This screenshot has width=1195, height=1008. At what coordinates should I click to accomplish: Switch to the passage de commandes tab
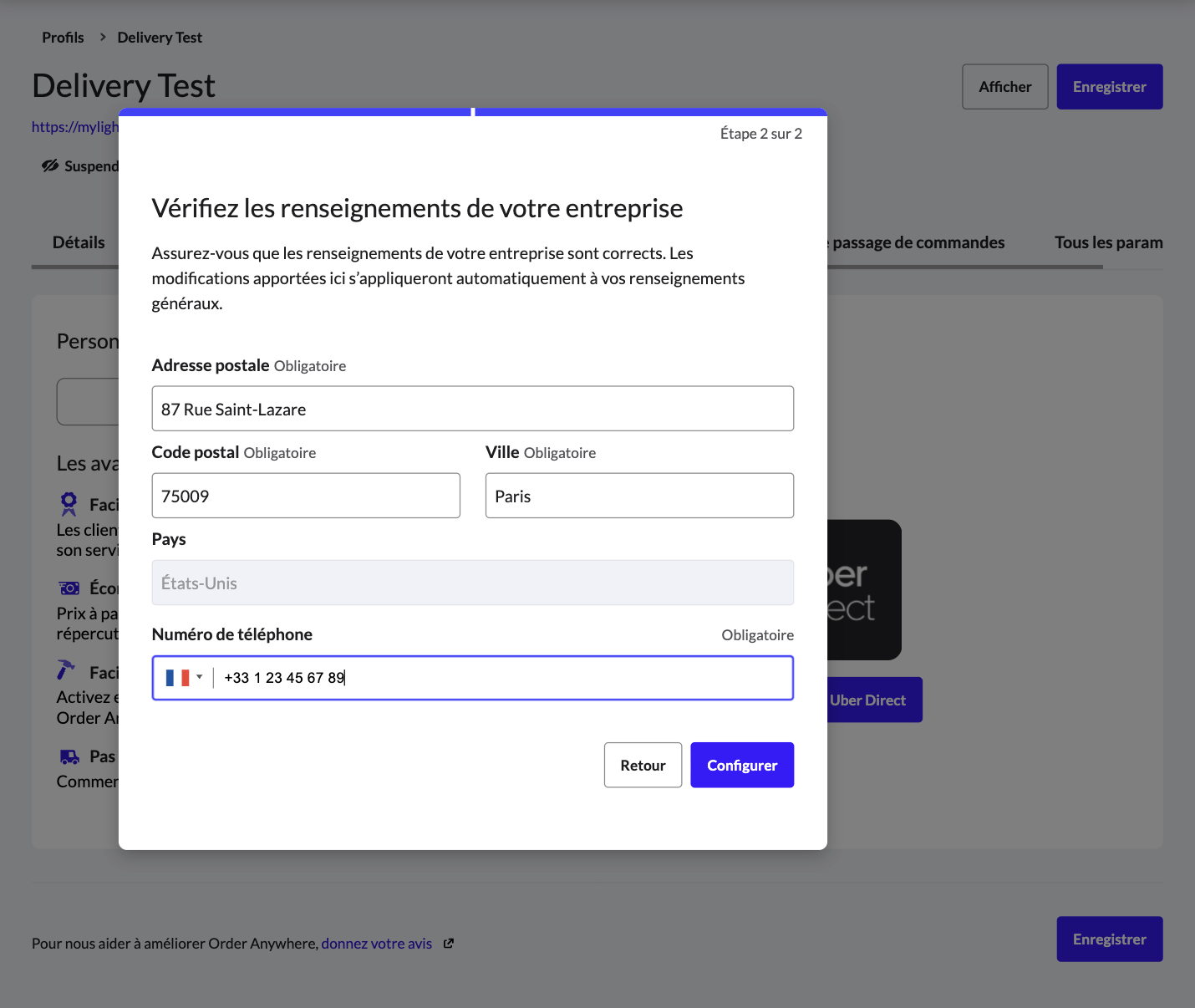click(x=918, y=242)
